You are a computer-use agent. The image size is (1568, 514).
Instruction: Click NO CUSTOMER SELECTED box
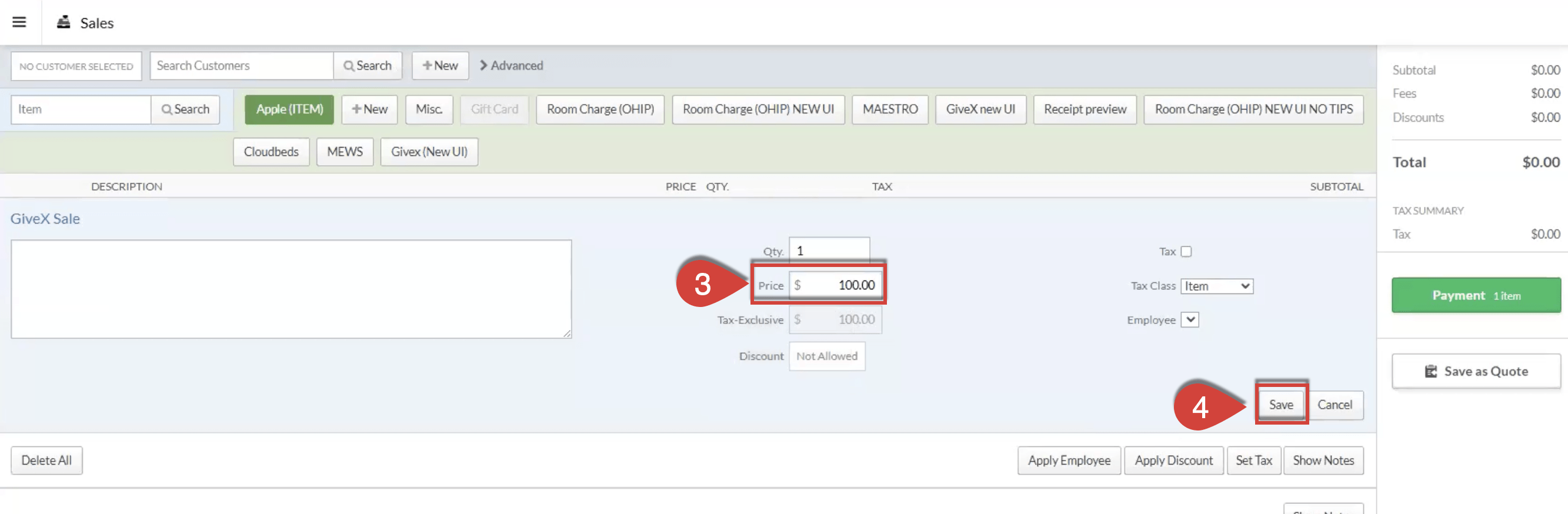[76, 66]
